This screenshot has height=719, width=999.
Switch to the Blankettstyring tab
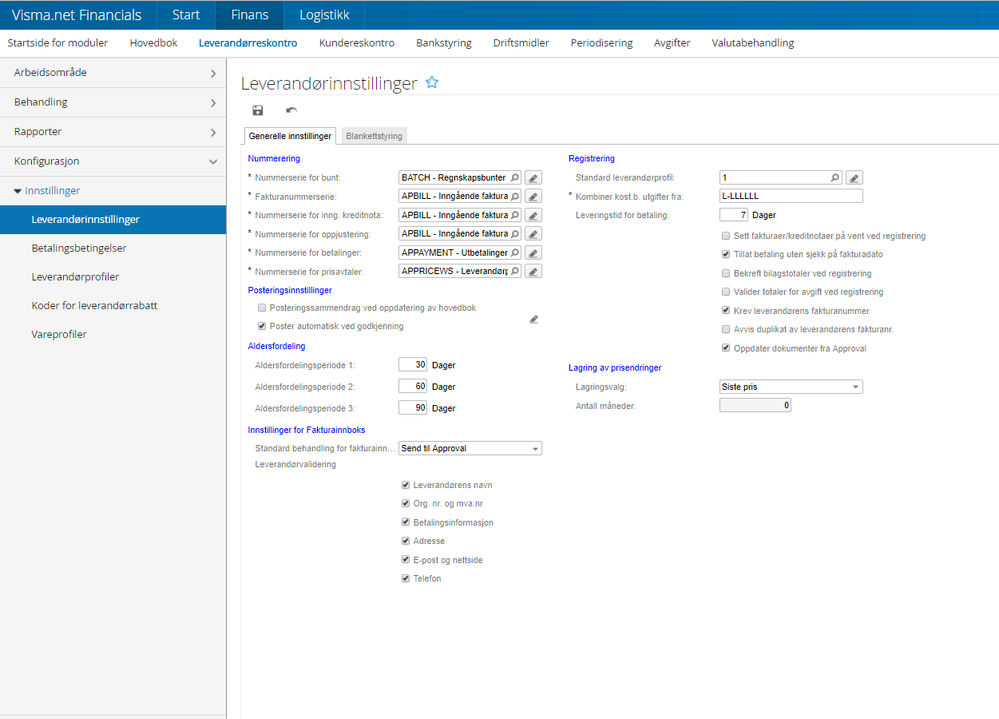[x=374, y=136]
